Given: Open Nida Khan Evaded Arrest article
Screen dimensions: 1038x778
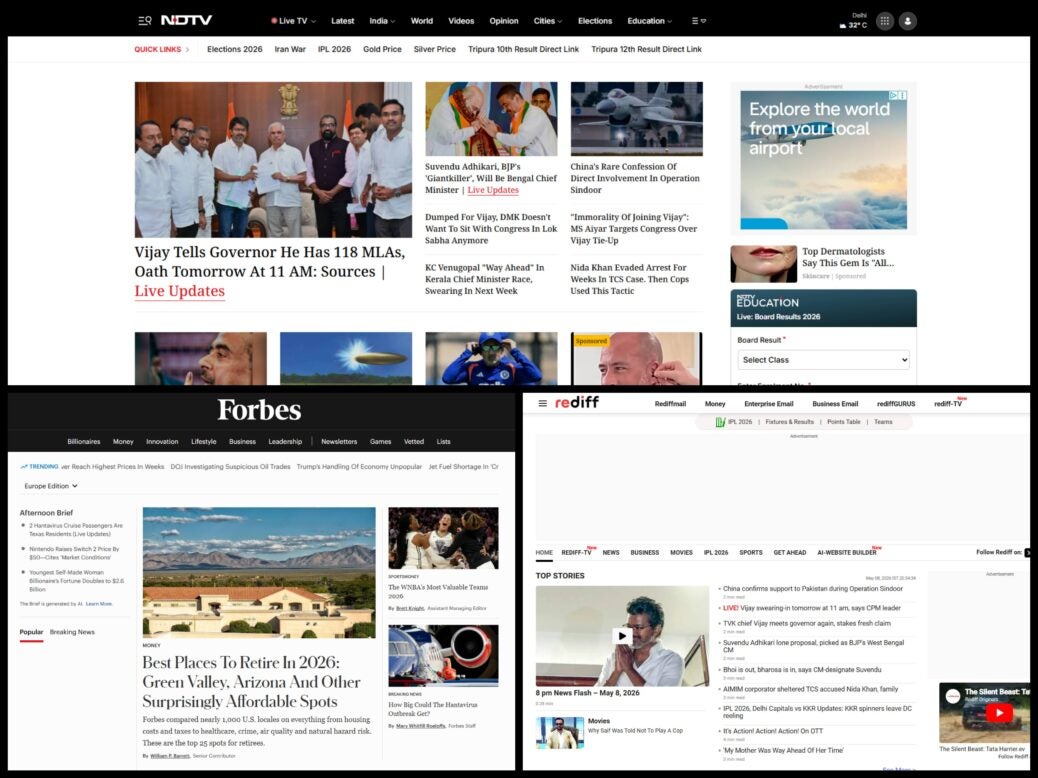Looking at the screenshot, I should [x=629, y=279].
